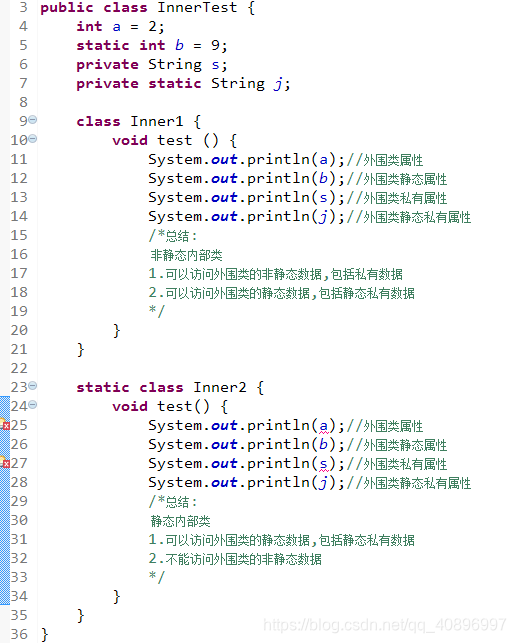Collapse the Inner2 class fold on line 23

[33, 385]
